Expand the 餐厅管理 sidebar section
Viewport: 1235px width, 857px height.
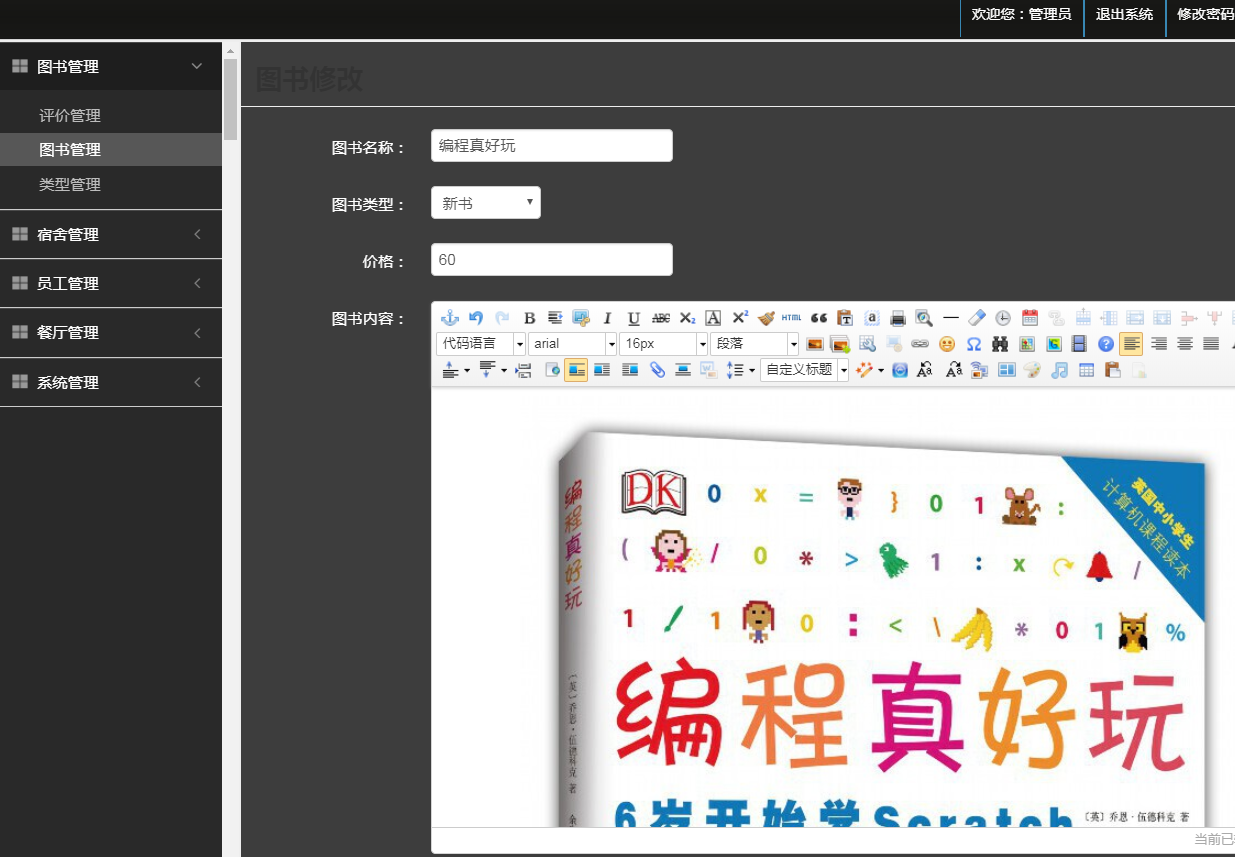click(111, 332)
